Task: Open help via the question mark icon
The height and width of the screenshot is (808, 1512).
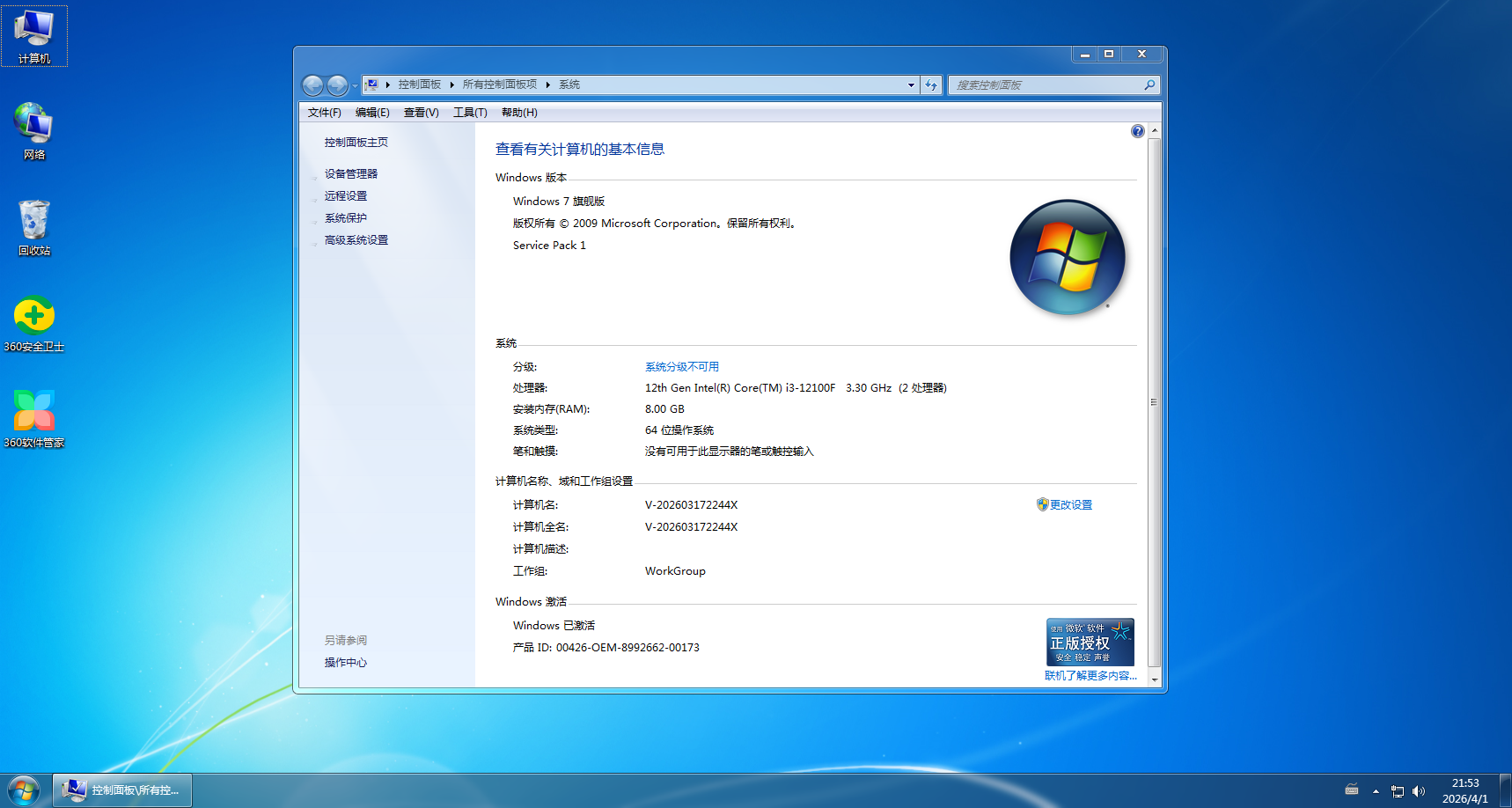Action: coord(1137,130)
